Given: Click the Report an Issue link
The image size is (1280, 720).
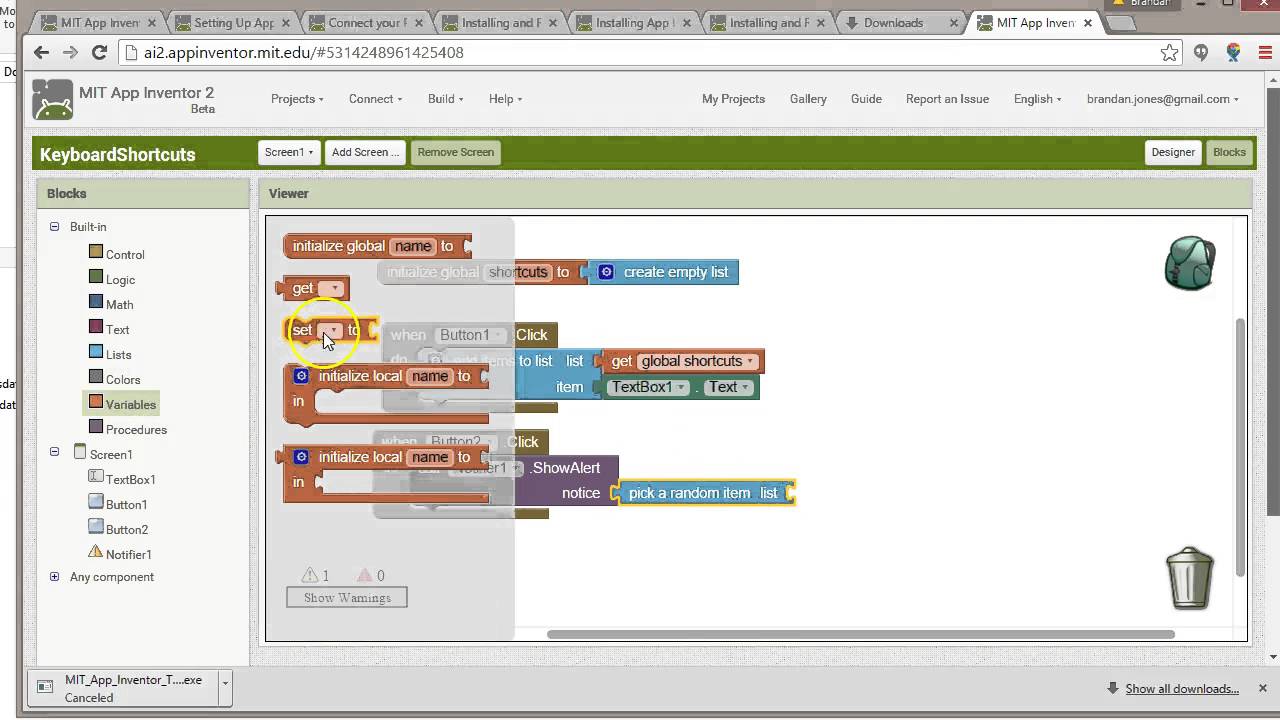Looking at the screenshot, I should point(947,99).
